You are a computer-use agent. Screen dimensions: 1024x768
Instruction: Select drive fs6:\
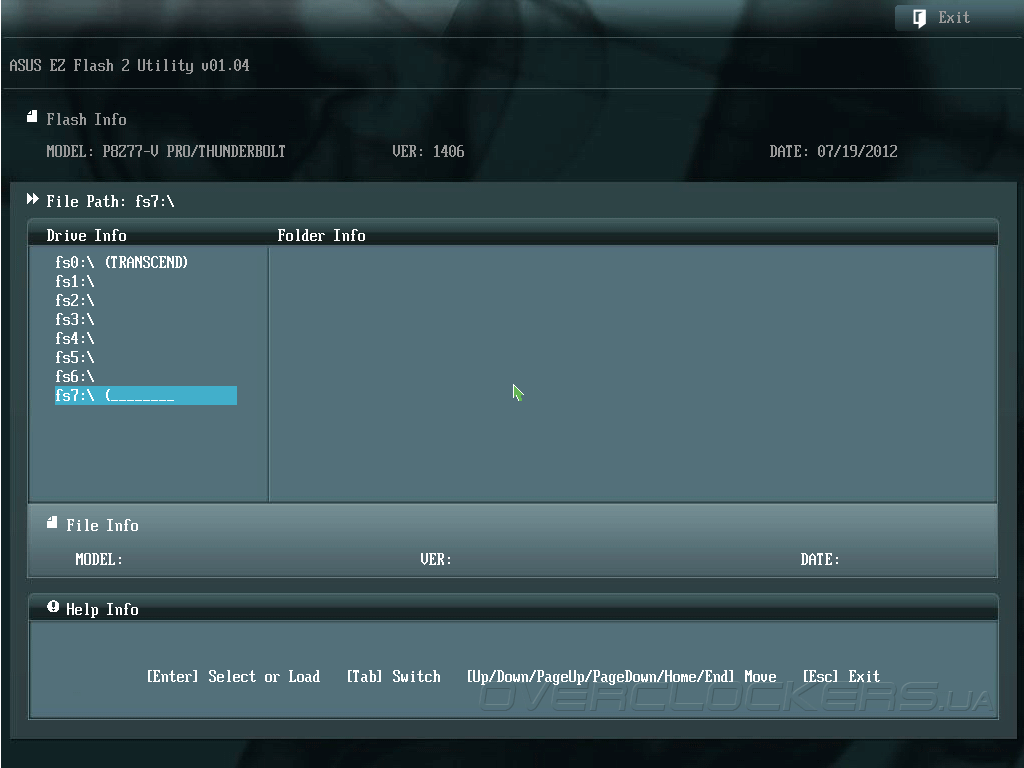tap(75, 376)
